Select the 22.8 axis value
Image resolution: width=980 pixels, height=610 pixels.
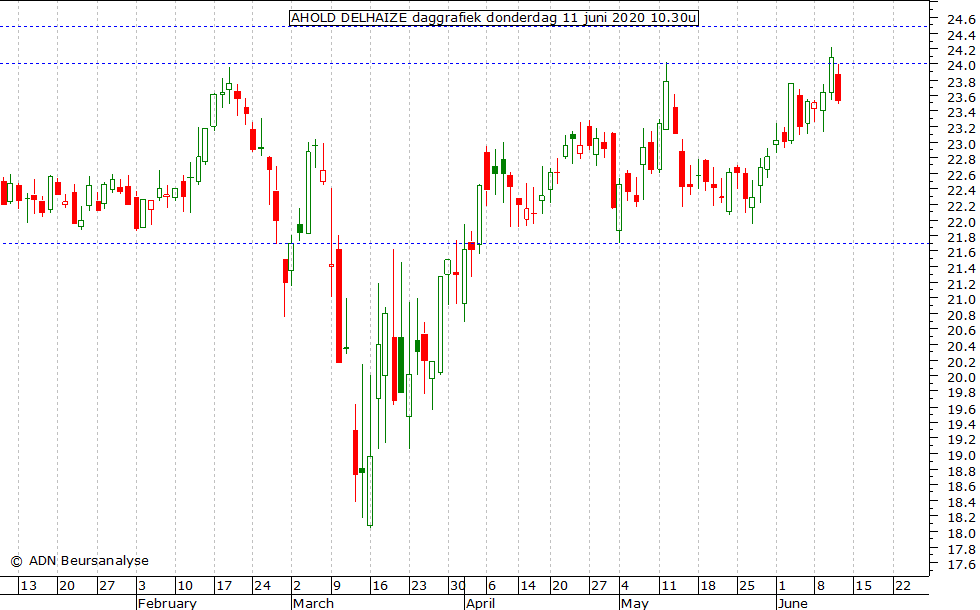click(x=961, y=160)
